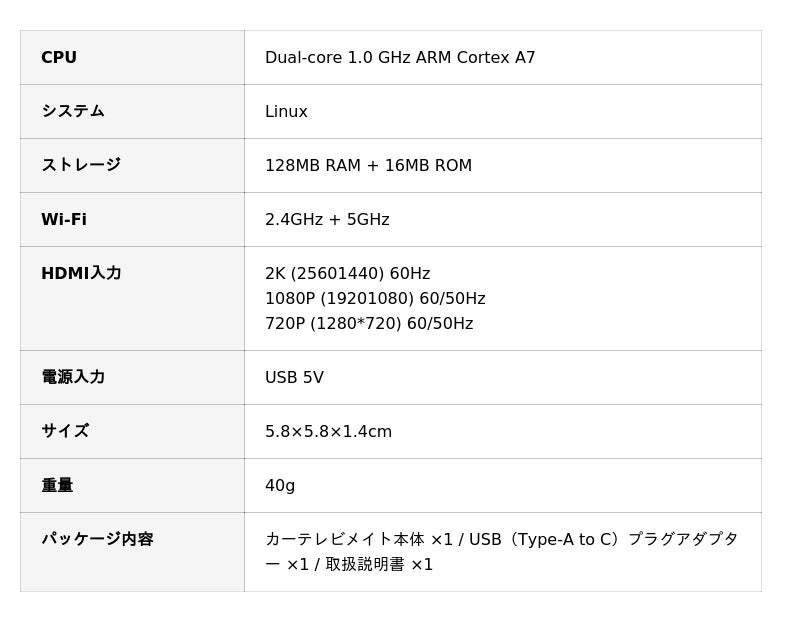
Task: Click the Wi-Fi row label
Action: [x=64, y=219]
